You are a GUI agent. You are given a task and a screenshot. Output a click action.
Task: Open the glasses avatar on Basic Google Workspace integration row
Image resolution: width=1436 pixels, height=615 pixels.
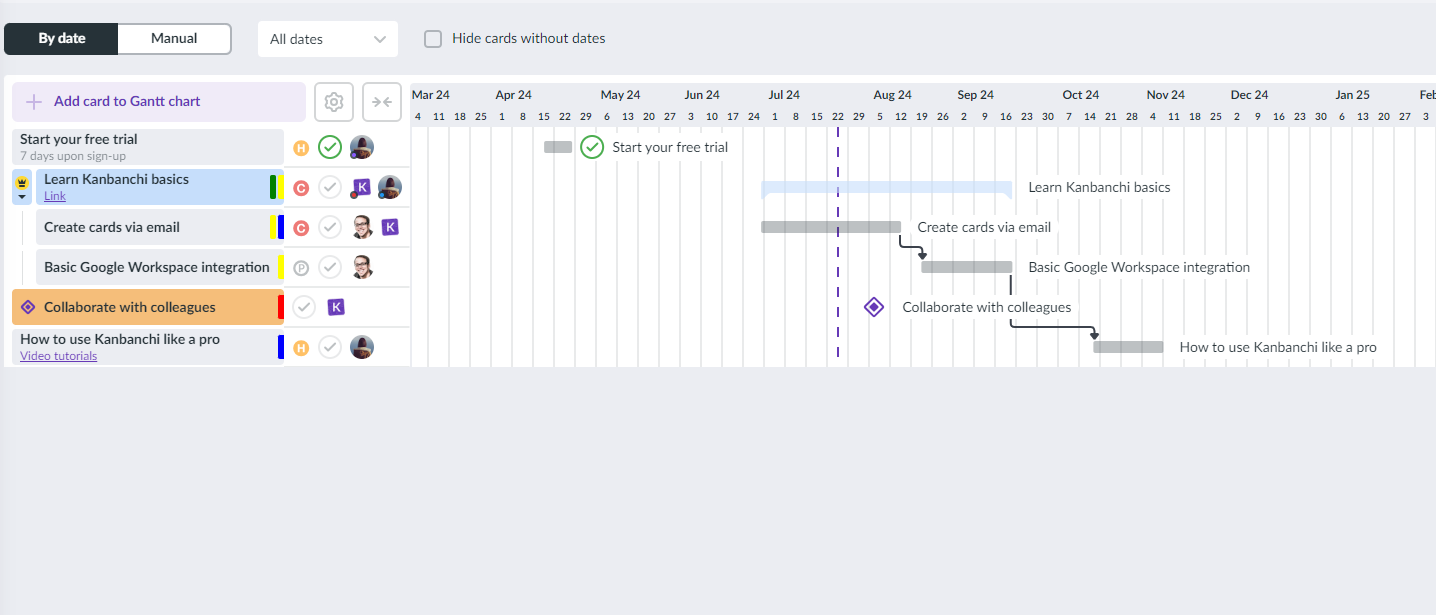pyautogui.click(x=362, y=267)
